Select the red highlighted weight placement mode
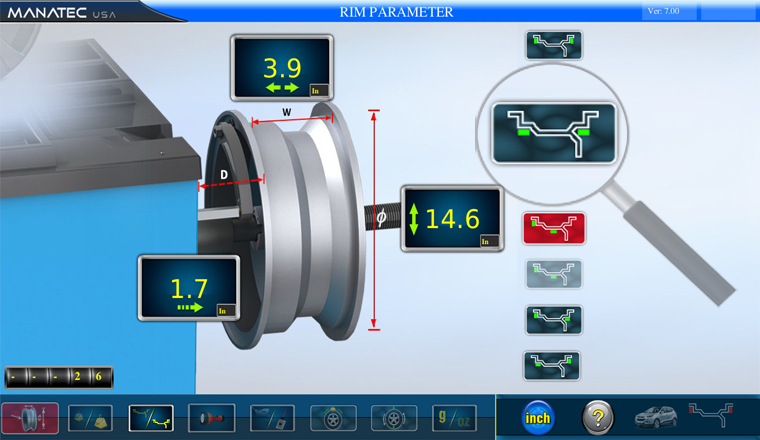The image size is (760, 440). pos(554,228)
